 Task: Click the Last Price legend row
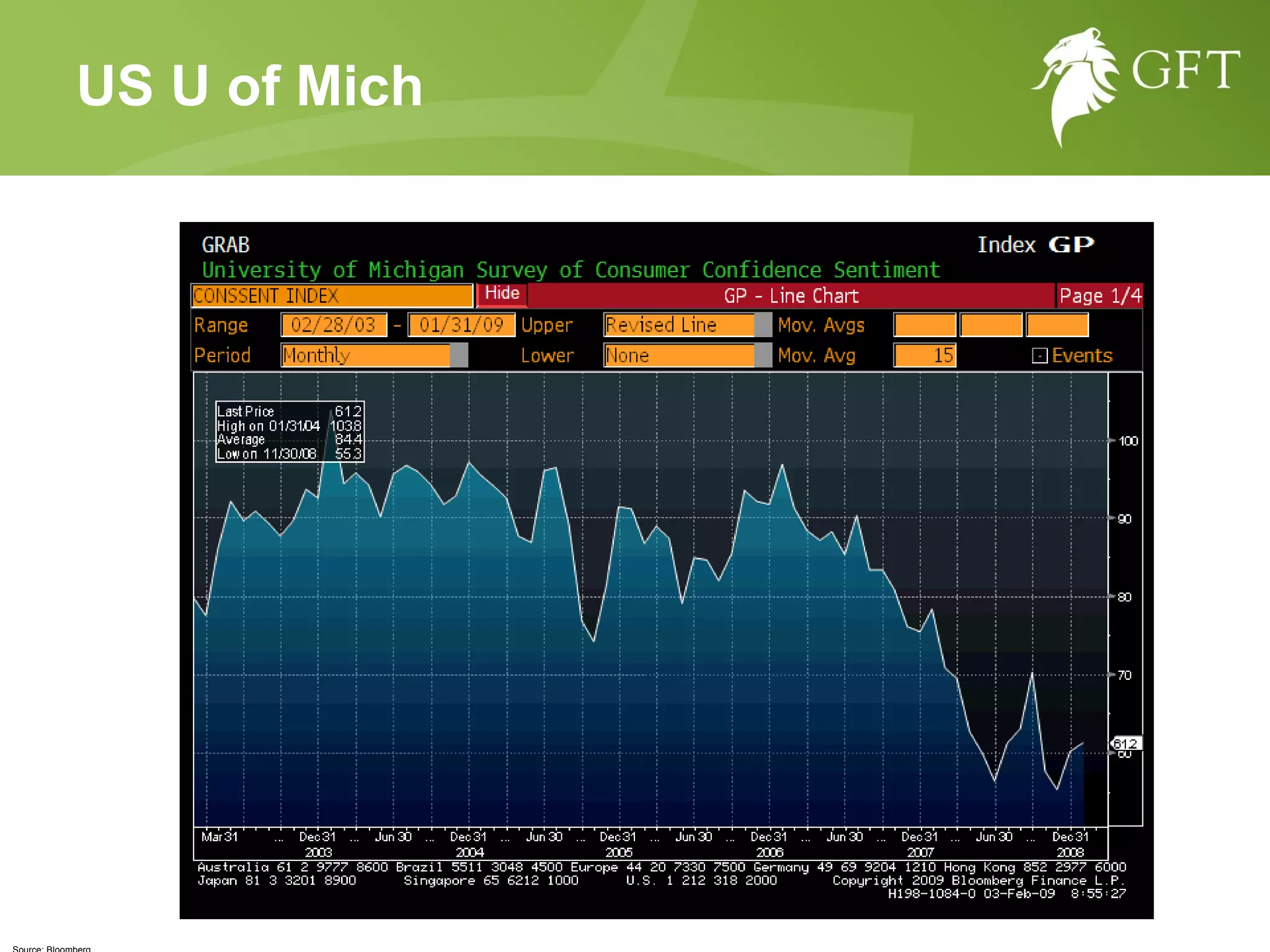coord(290,411)
